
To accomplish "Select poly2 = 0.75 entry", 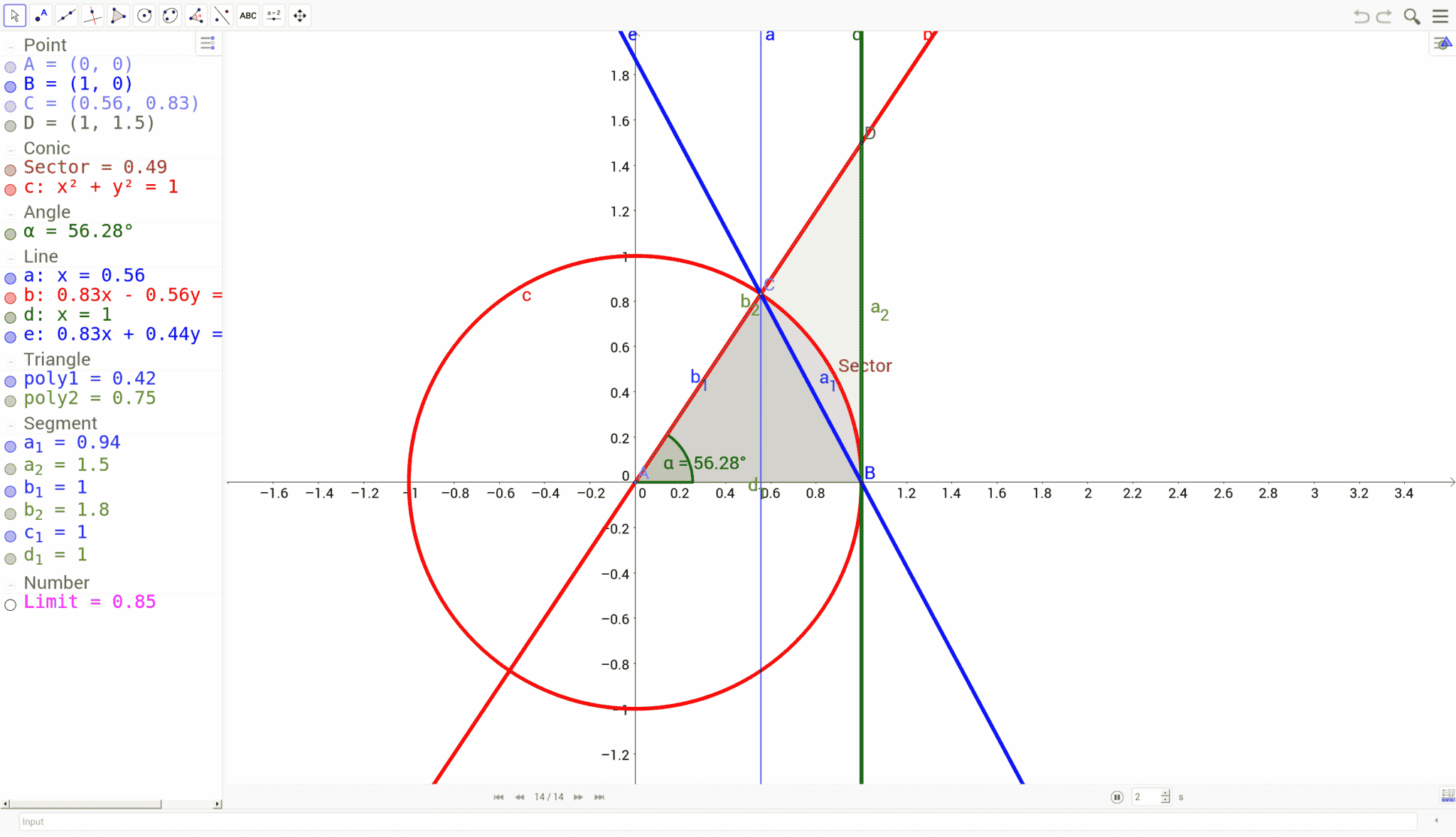I will click(90, 398).
